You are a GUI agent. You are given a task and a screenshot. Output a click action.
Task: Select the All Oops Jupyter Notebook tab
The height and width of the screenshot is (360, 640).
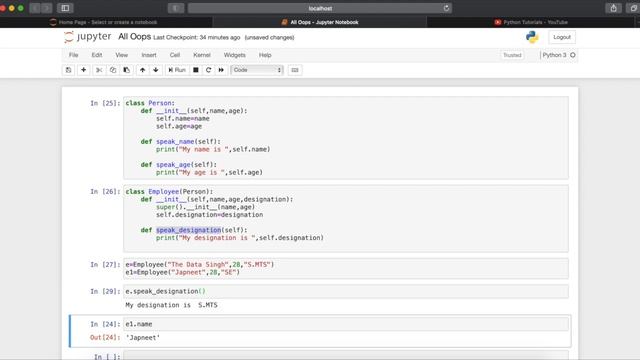point(320,22)
